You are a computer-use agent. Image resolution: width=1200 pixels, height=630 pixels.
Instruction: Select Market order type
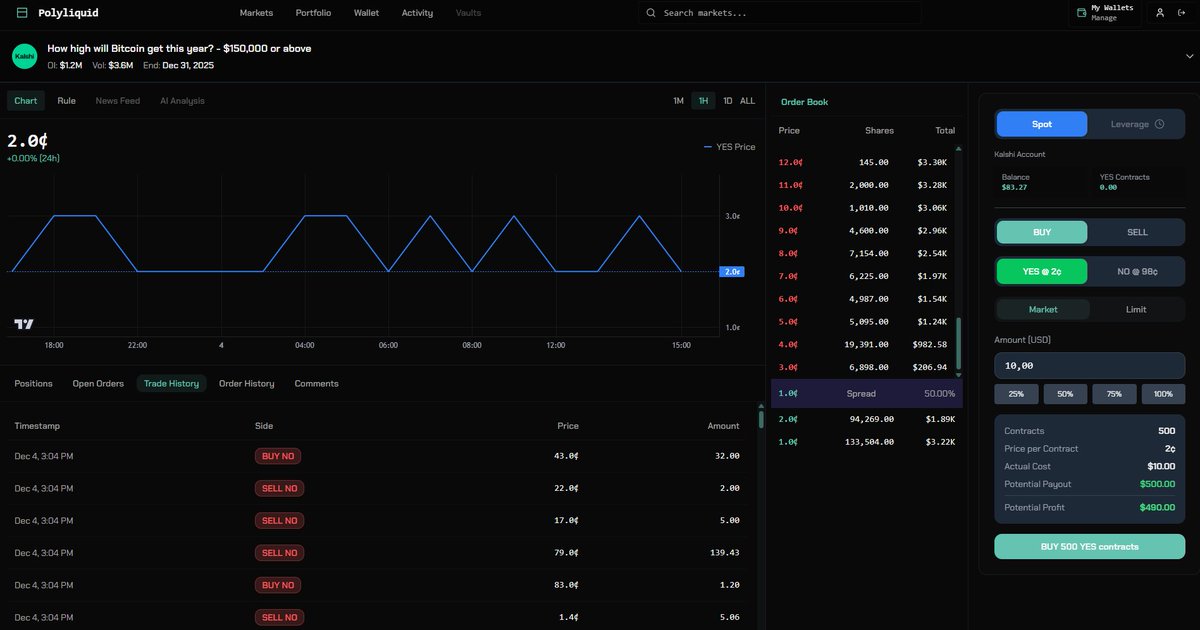pos(1043,309)
